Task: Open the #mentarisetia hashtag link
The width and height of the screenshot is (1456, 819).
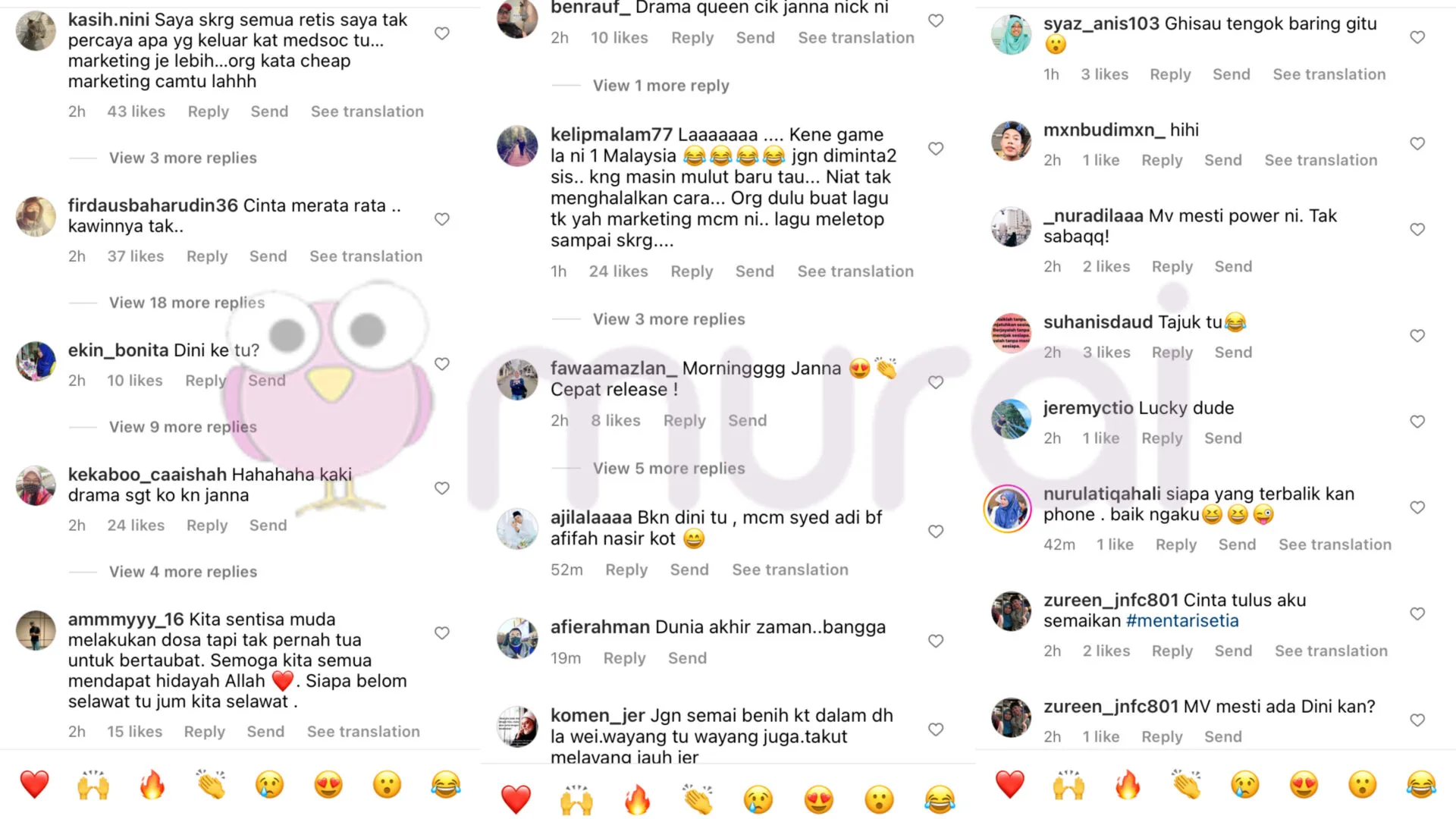Action: 1182,621
